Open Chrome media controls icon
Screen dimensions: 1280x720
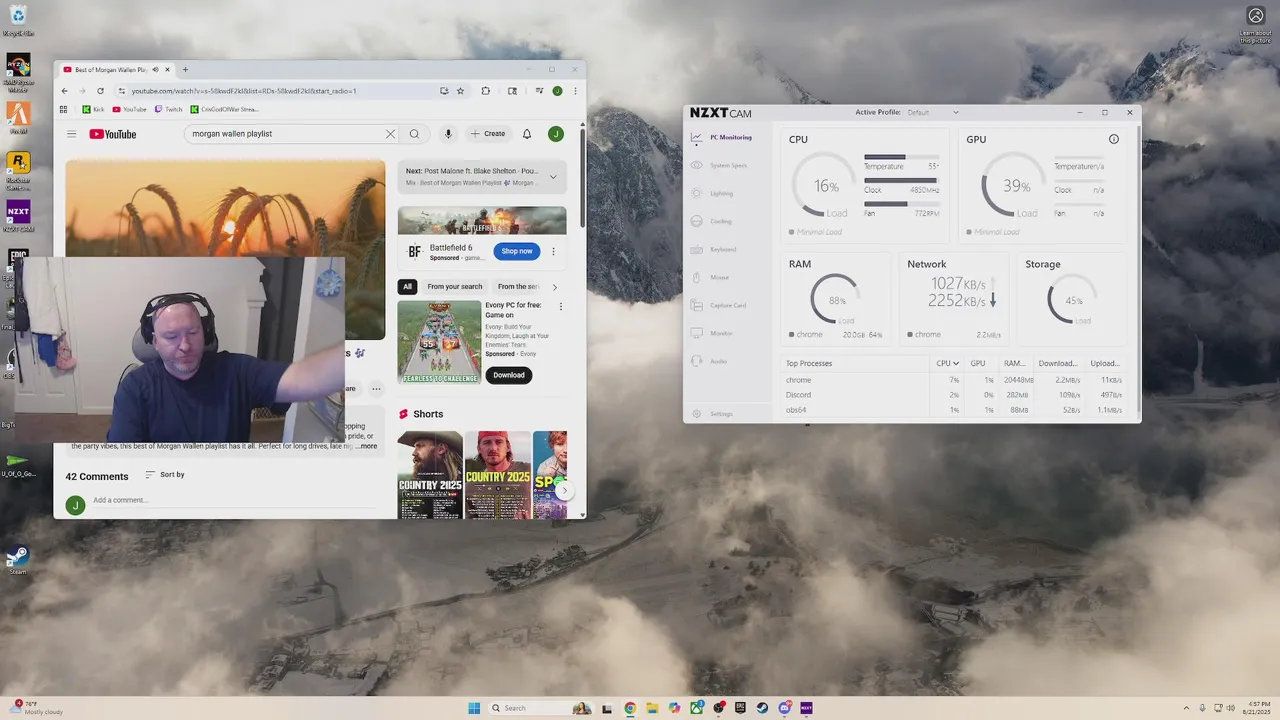(539, 91)
